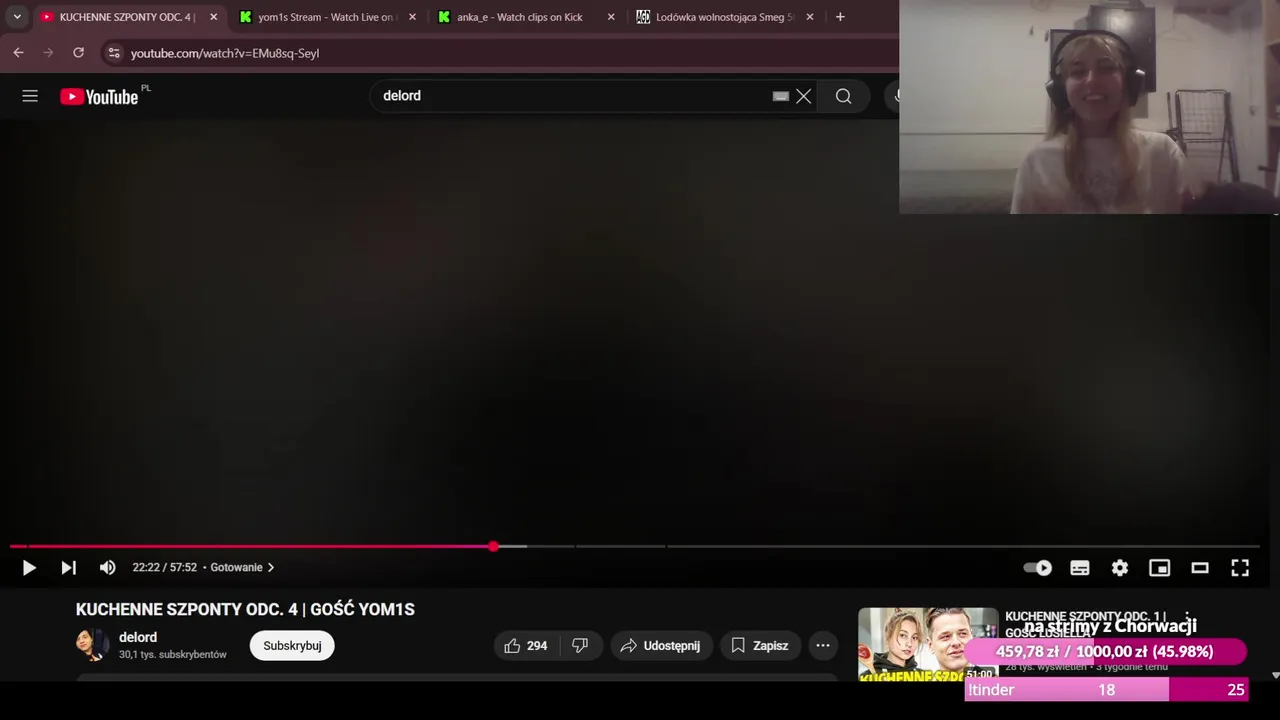The width and height of the screenshot is (1280, 720).
Task: Clear the delord search query
Action: 803,96
